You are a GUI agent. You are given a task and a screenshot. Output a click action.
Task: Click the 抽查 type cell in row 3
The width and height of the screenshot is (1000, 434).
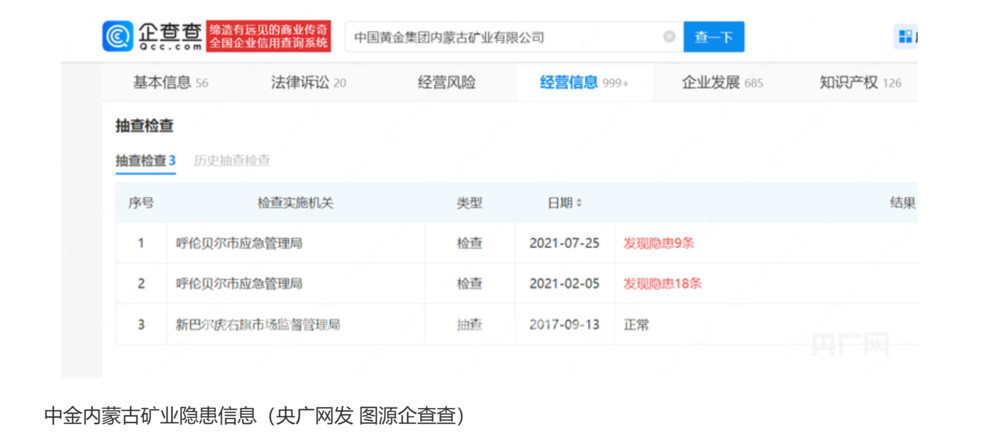click(x=469, y=324)
